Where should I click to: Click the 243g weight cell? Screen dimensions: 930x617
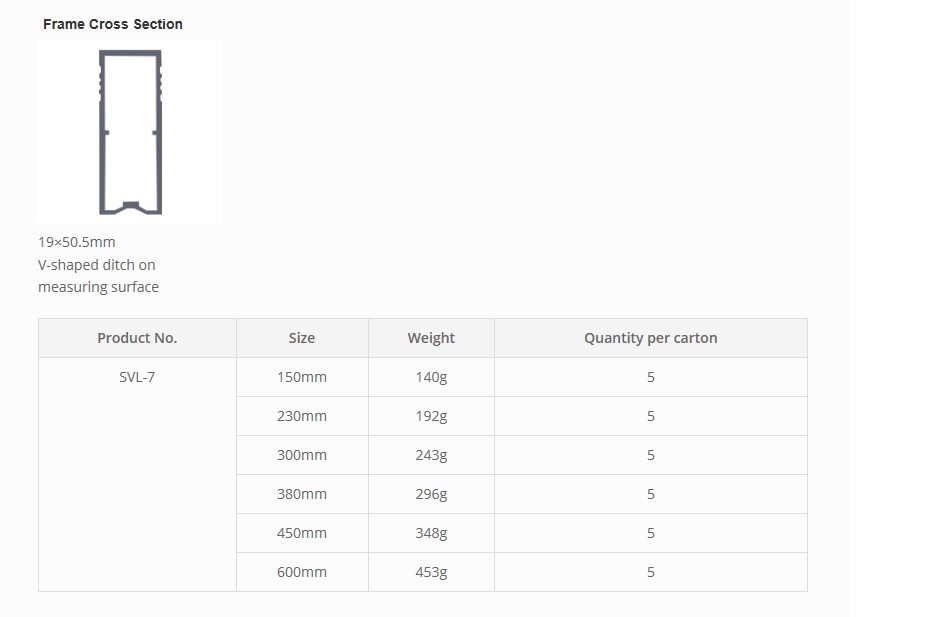[x=431, y=455]
